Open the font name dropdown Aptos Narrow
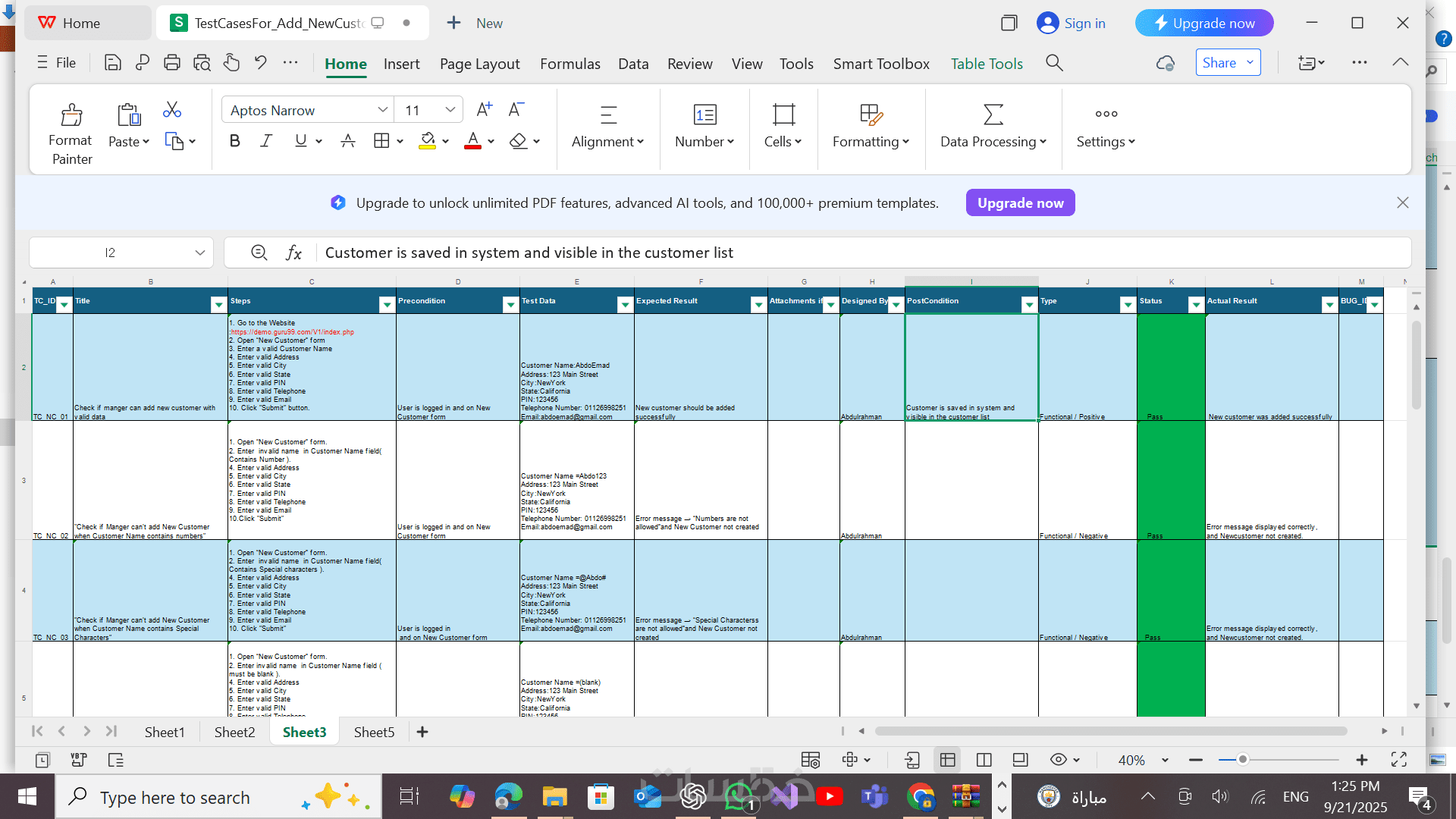The image size is (1456, 819). [382, 110]
